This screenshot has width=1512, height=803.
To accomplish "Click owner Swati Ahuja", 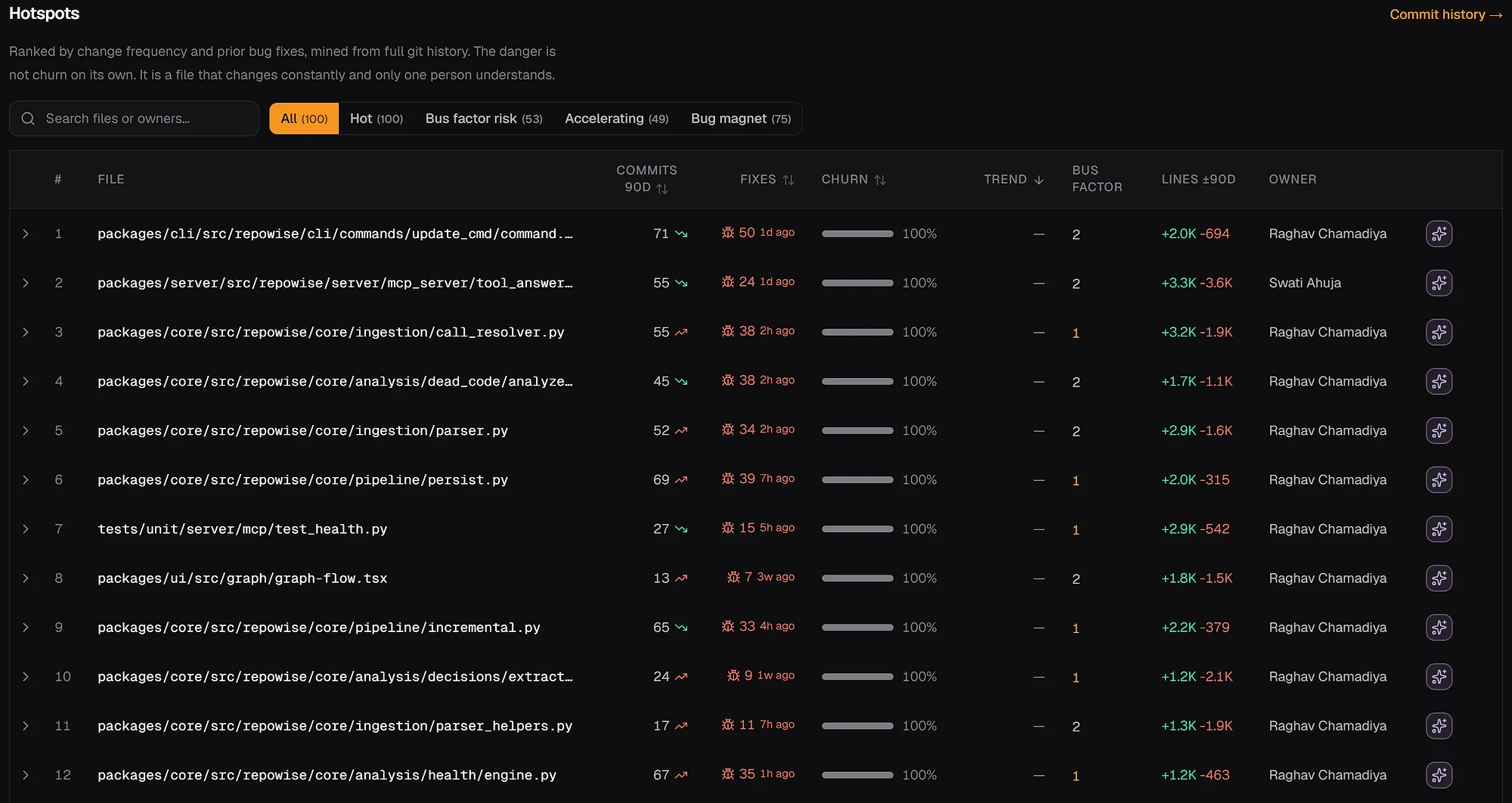I will pos(1305,283).
